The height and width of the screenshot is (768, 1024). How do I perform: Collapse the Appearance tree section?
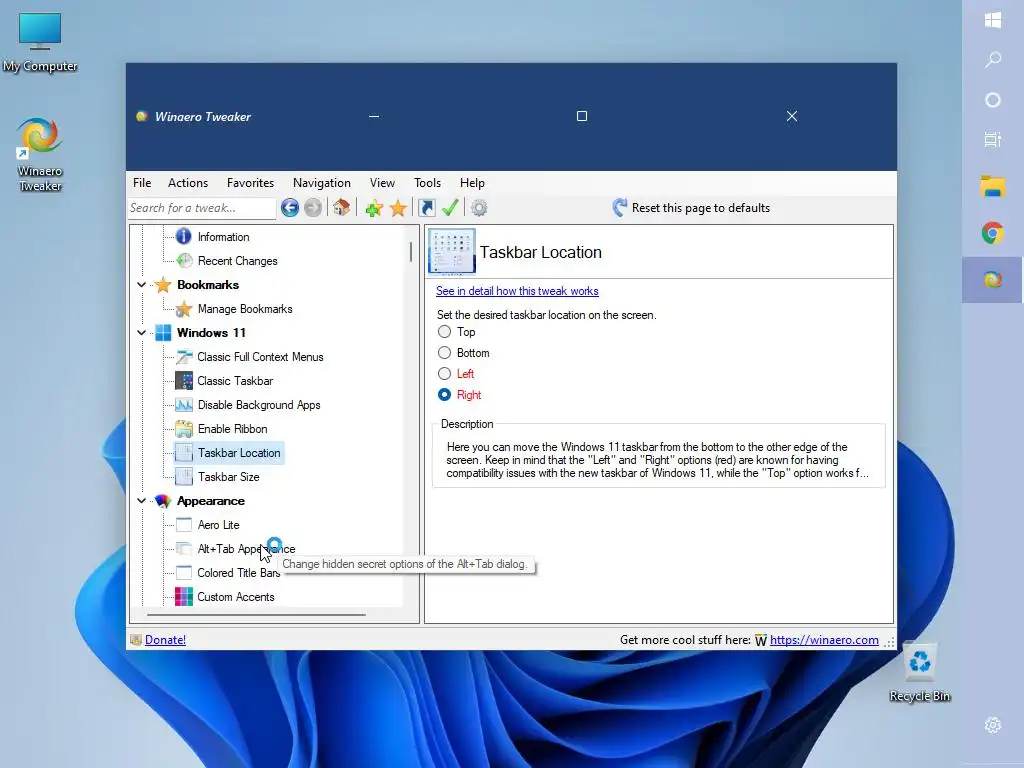click(x=141, y=501)
